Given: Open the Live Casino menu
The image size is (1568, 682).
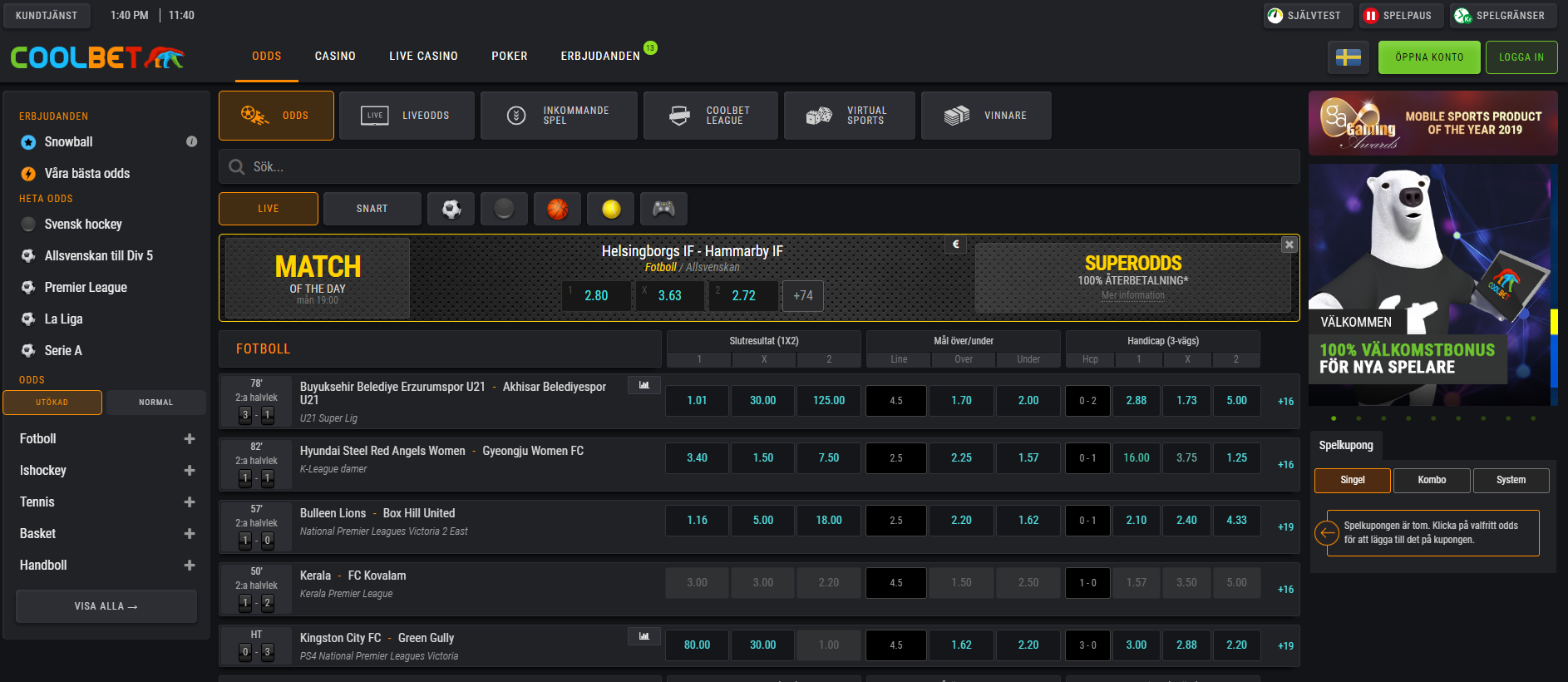Looking at the screenshot, I should click(423, 56).
